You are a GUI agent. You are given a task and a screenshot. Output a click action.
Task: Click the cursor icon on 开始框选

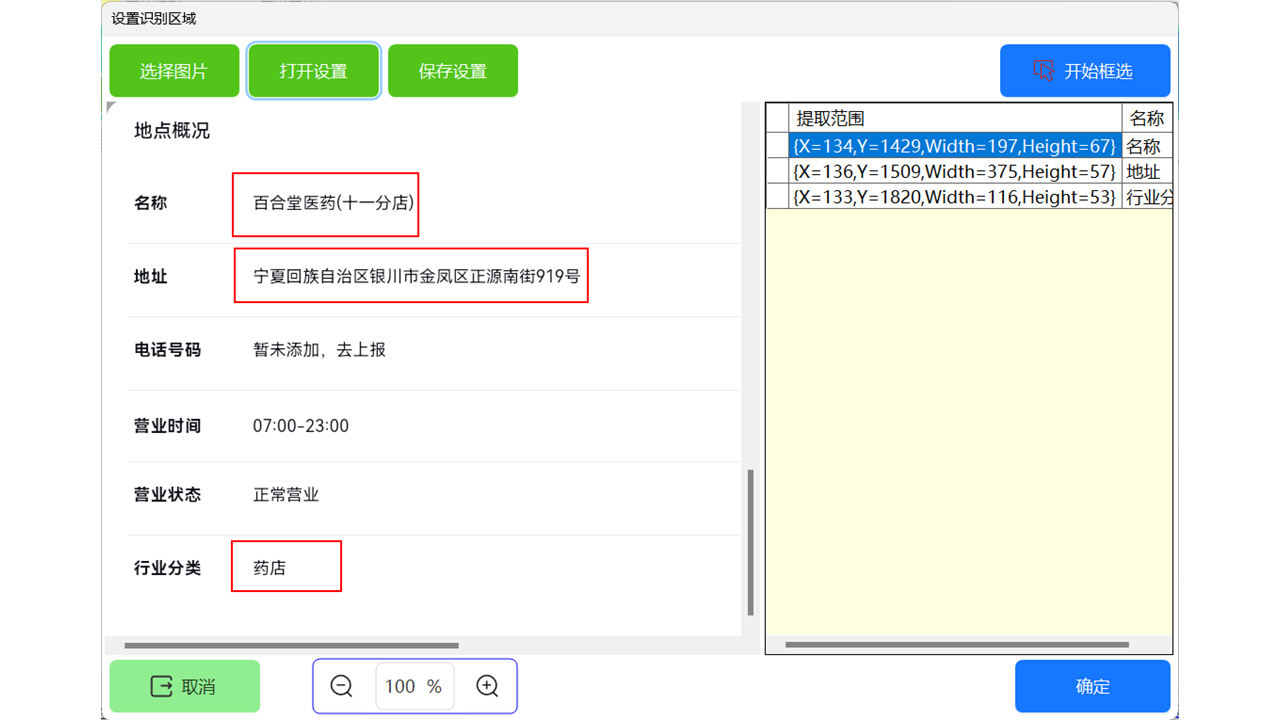coord(1043,71)
